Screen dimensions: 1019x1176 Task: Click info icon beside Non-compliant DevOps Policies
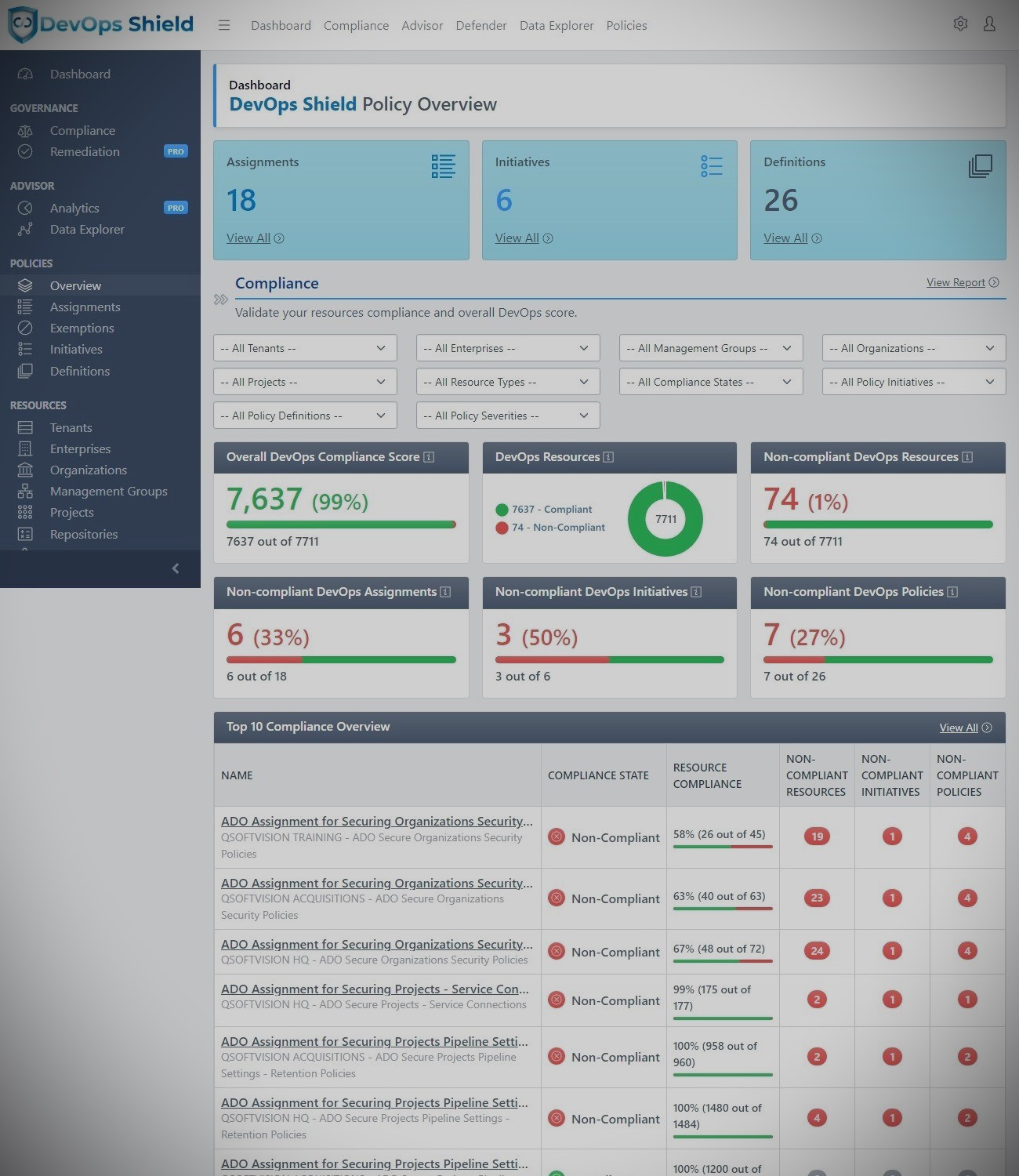(x=952, y=592)
